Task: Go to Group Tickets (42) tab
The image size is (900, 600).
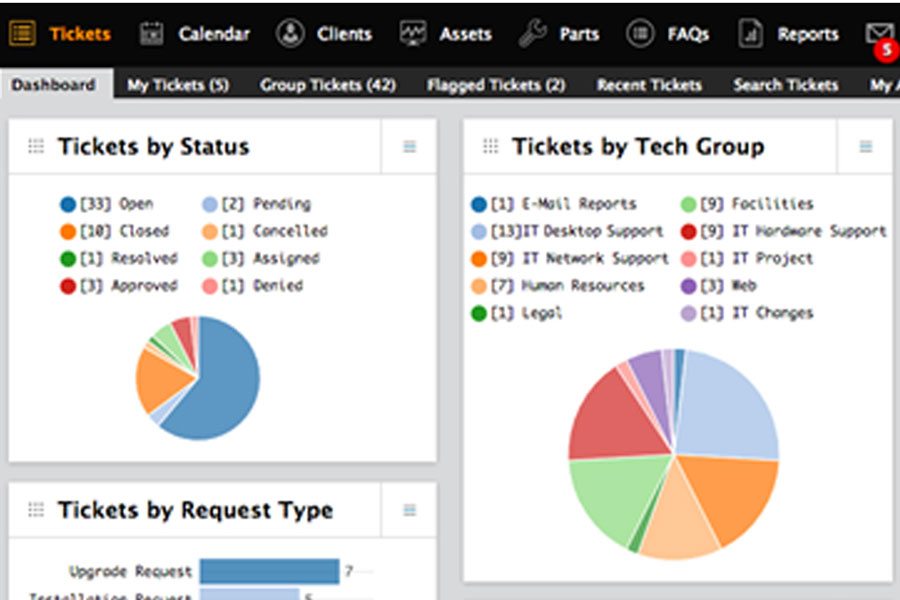Action: click(328, 85)
